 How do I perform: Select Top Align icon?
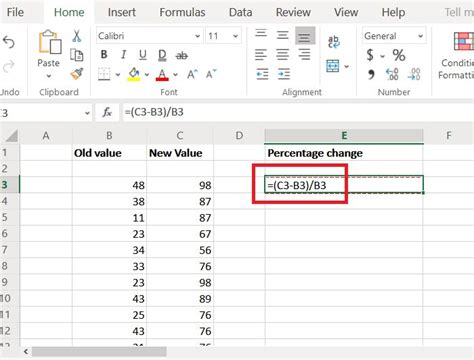(261, 34)
